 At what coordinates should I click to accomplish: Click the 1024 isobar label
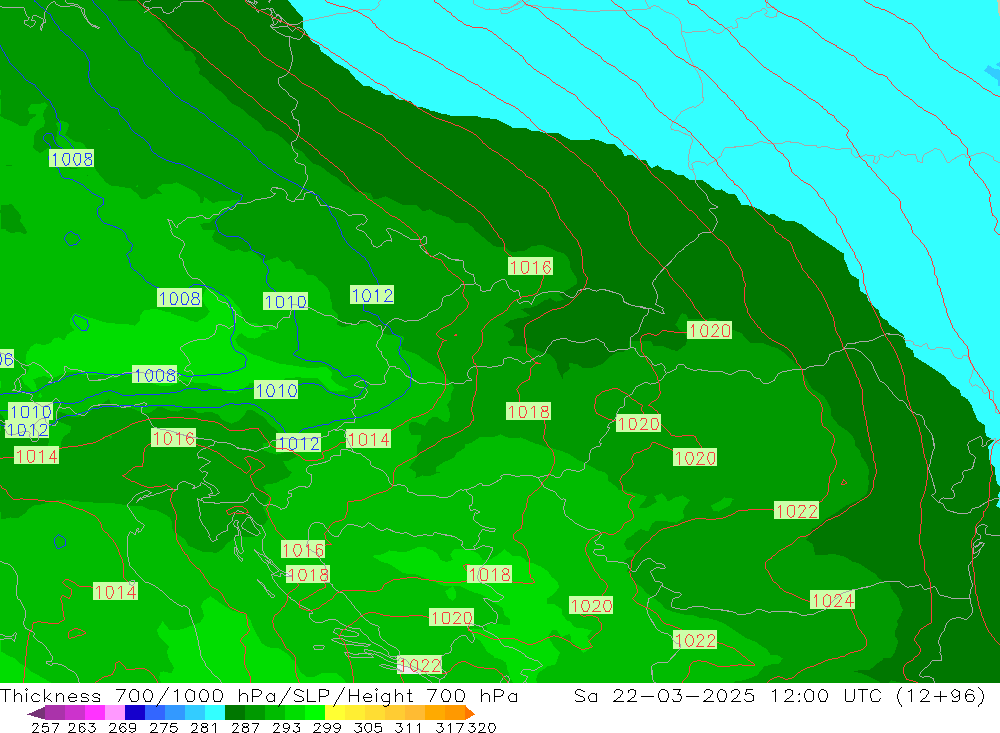pyautogui.click(x=832, y=600)
